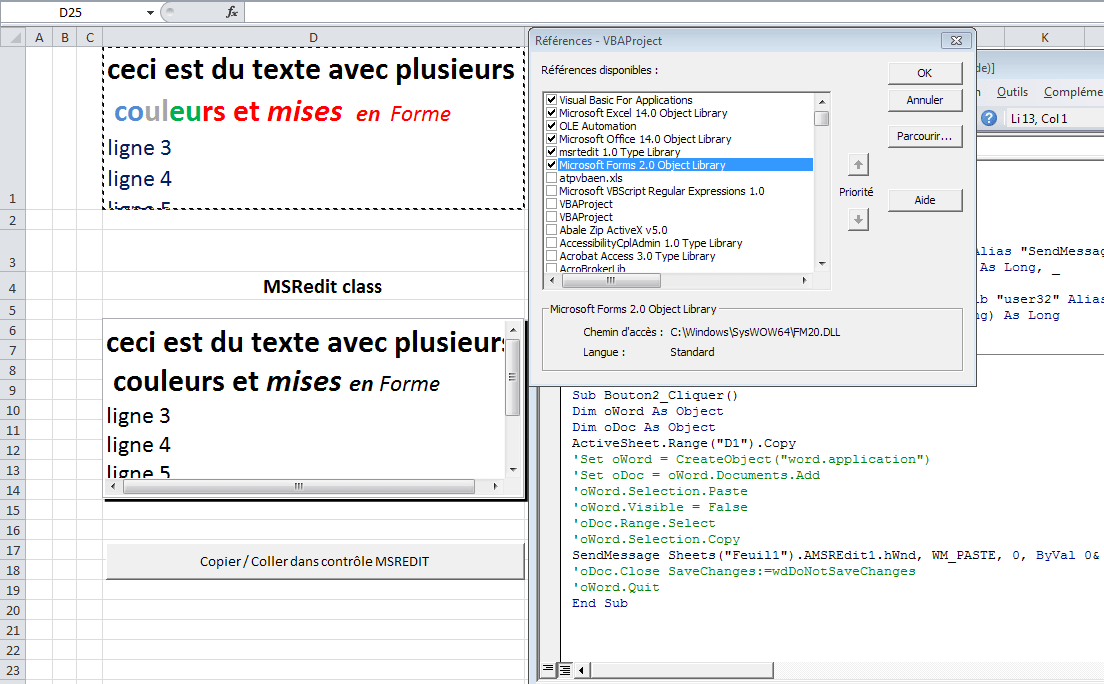This screenshot has height=684, width=1104.
Task: Click the Copier / Coller dans contrôle MSREDIT button
Action: (x=313, y=562)
